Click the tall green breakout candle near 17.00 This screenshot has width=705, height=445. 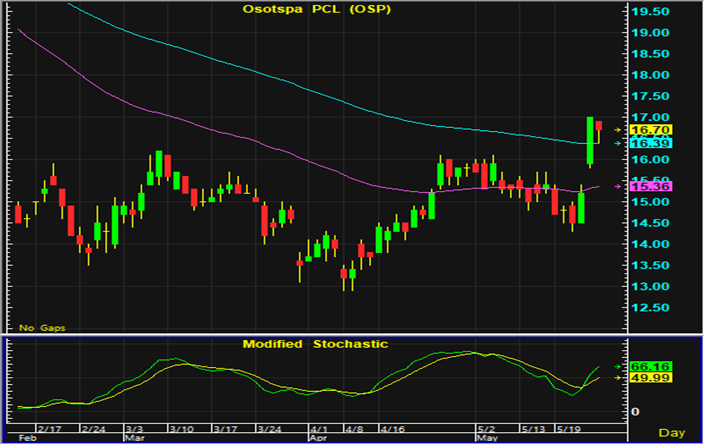click(x=590, y=141)
